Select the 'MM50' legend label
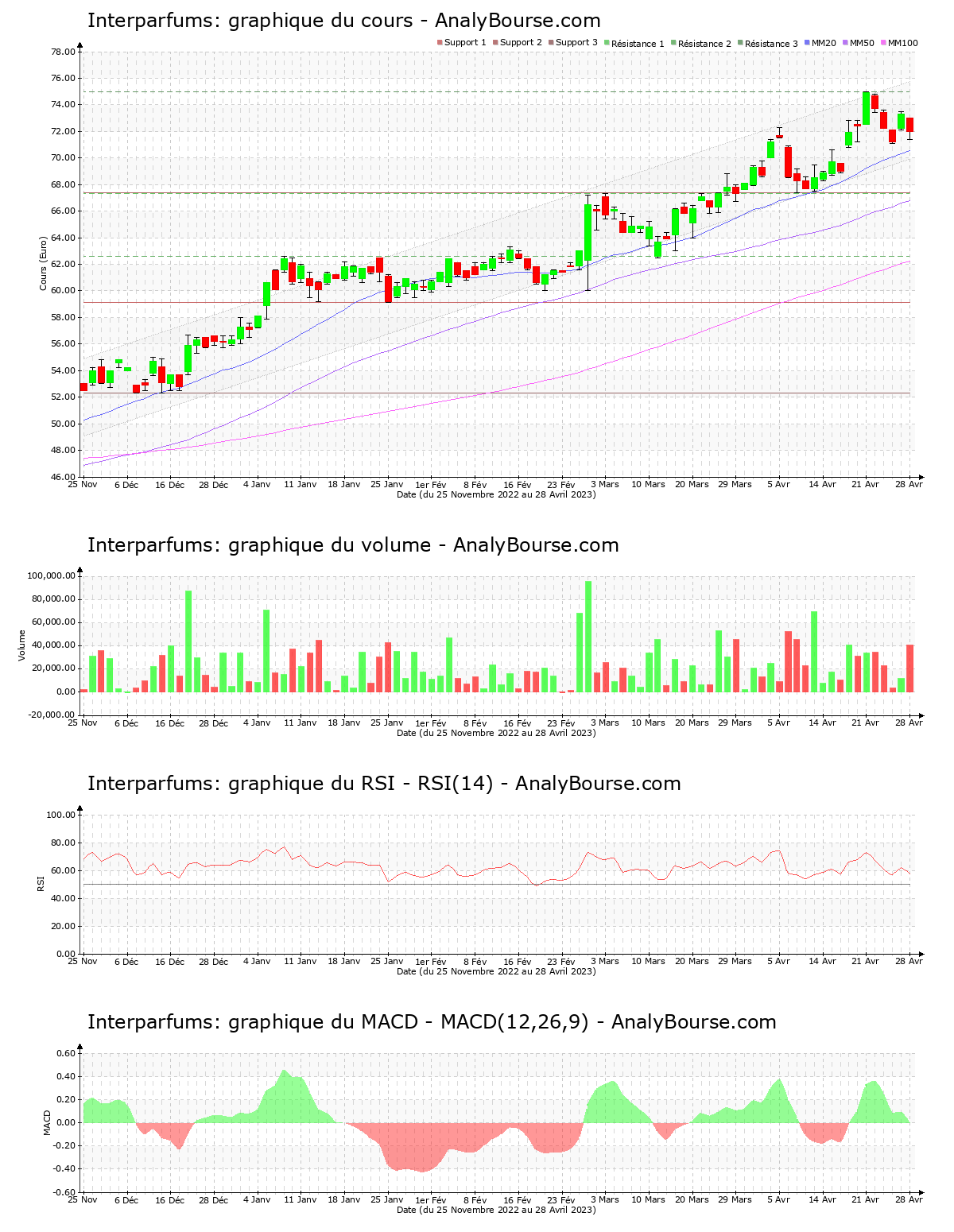This screenshot has height=1232, width=954. (862, 42)
